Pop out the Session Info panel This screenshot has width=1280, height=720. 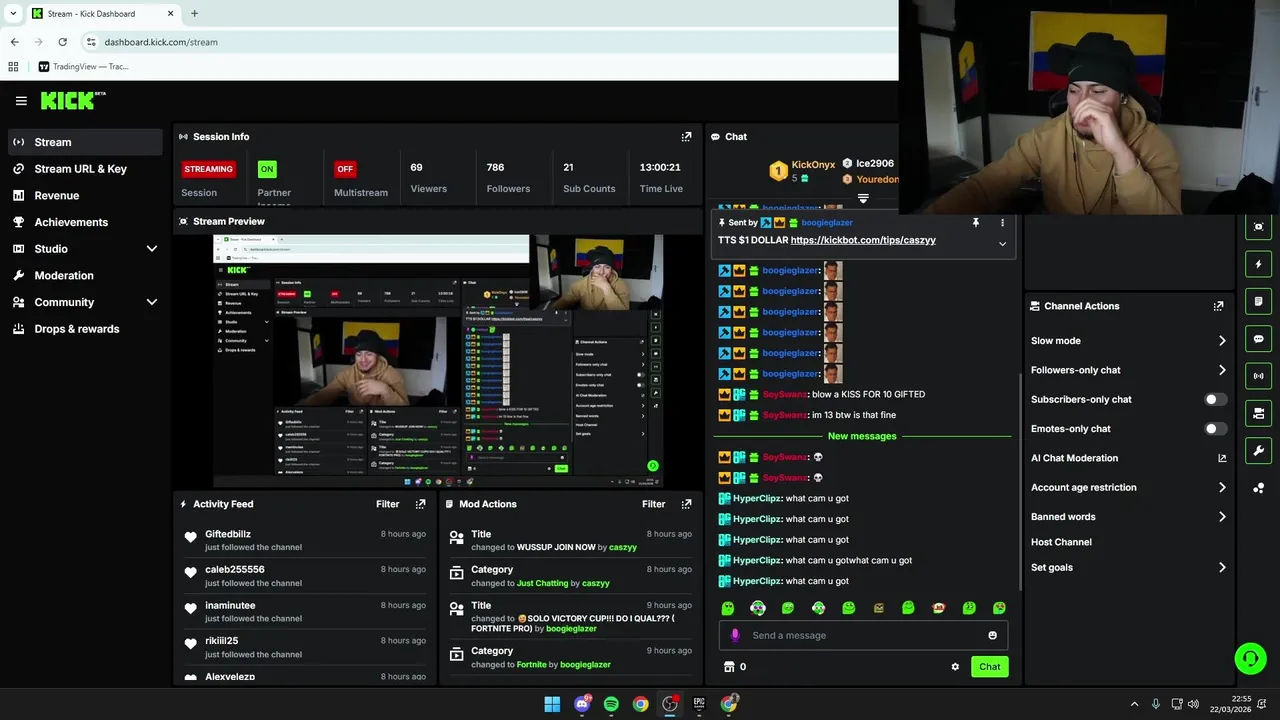coord(686,137)
